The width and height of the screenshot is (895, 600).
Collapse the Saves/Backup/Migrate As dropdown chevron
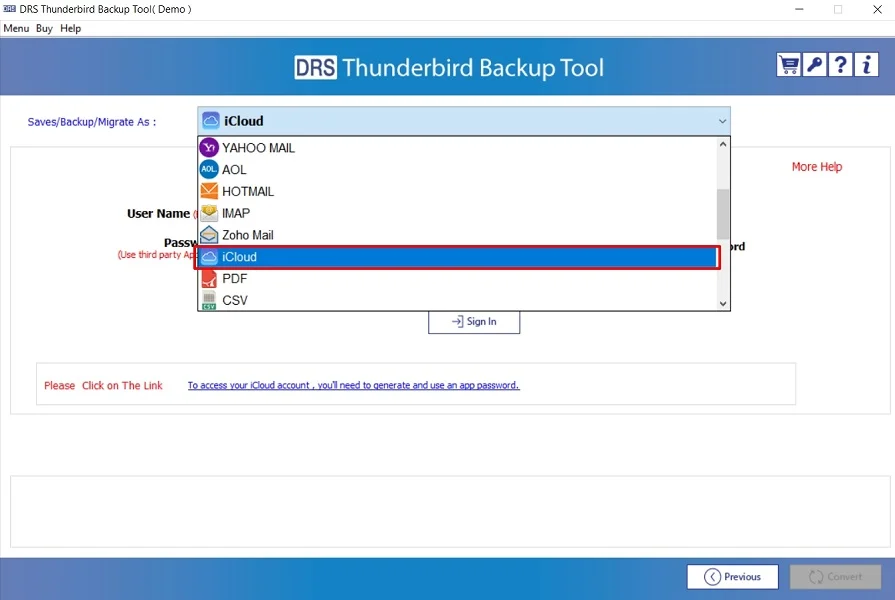[722, 121]
